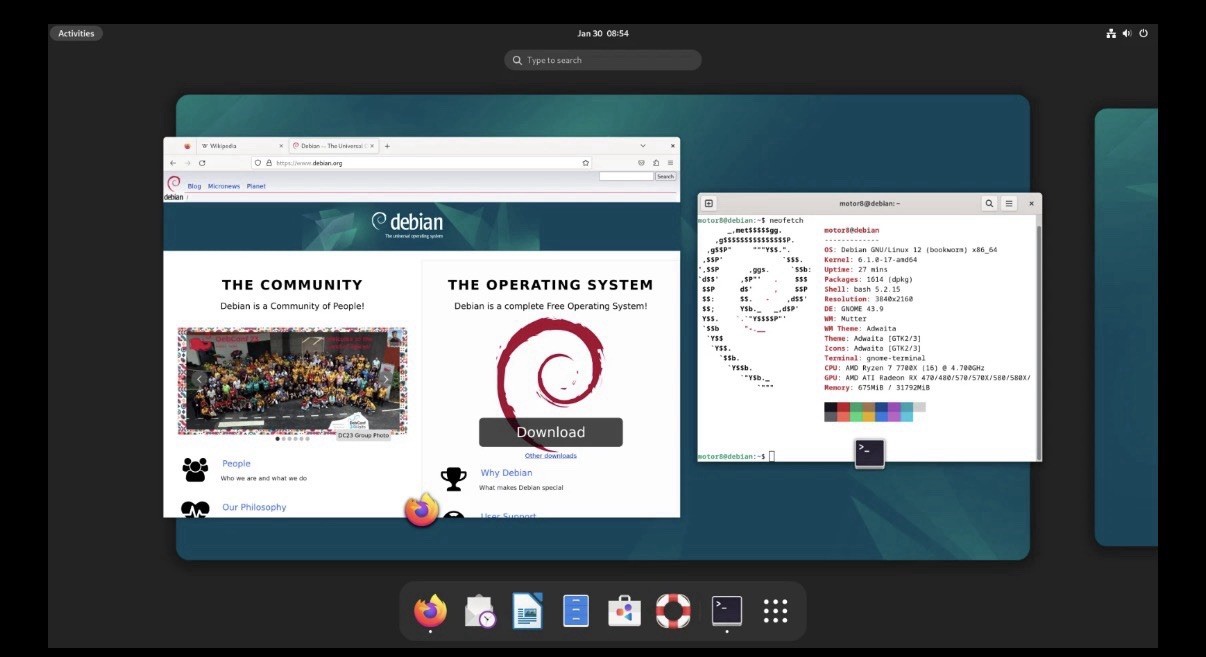Close the terminal window
This screenshot has height=657, width=1206.
[1031, 203]
